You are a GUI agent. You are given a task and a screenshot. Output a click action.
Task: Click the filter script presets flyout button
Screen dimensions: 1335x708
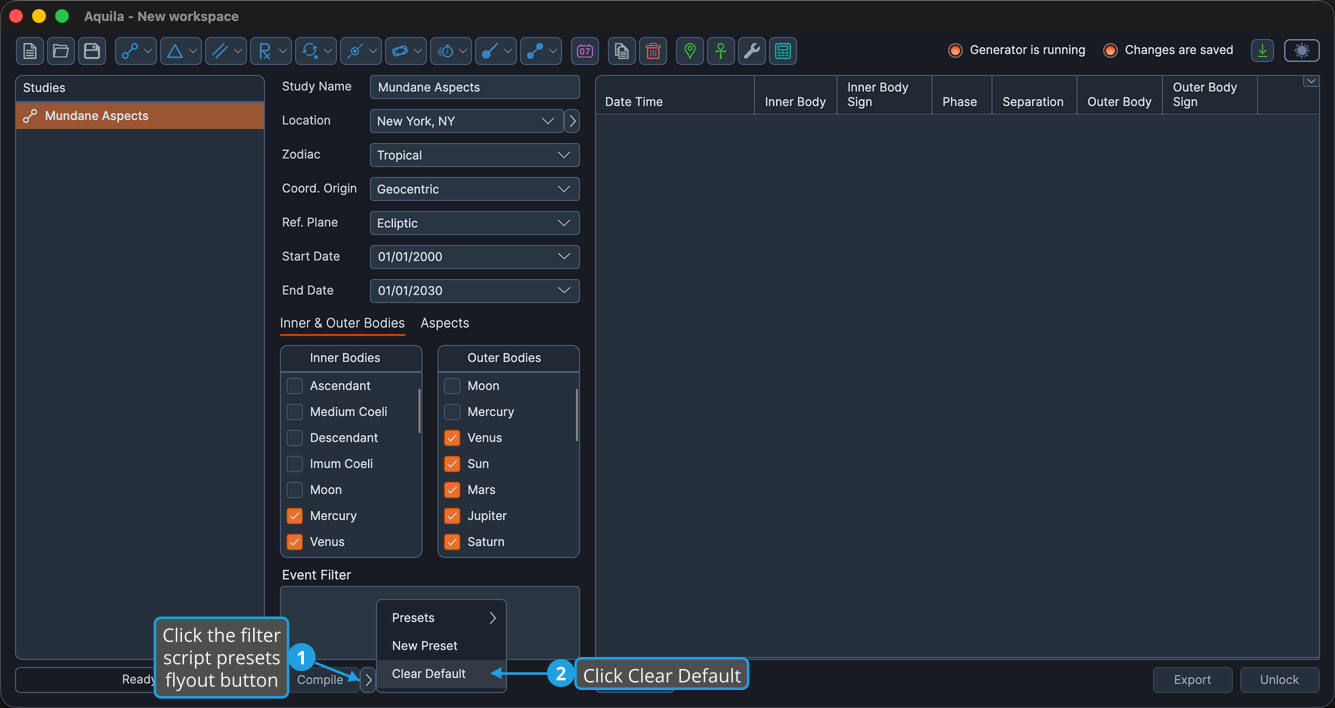[x=368, y=680]
